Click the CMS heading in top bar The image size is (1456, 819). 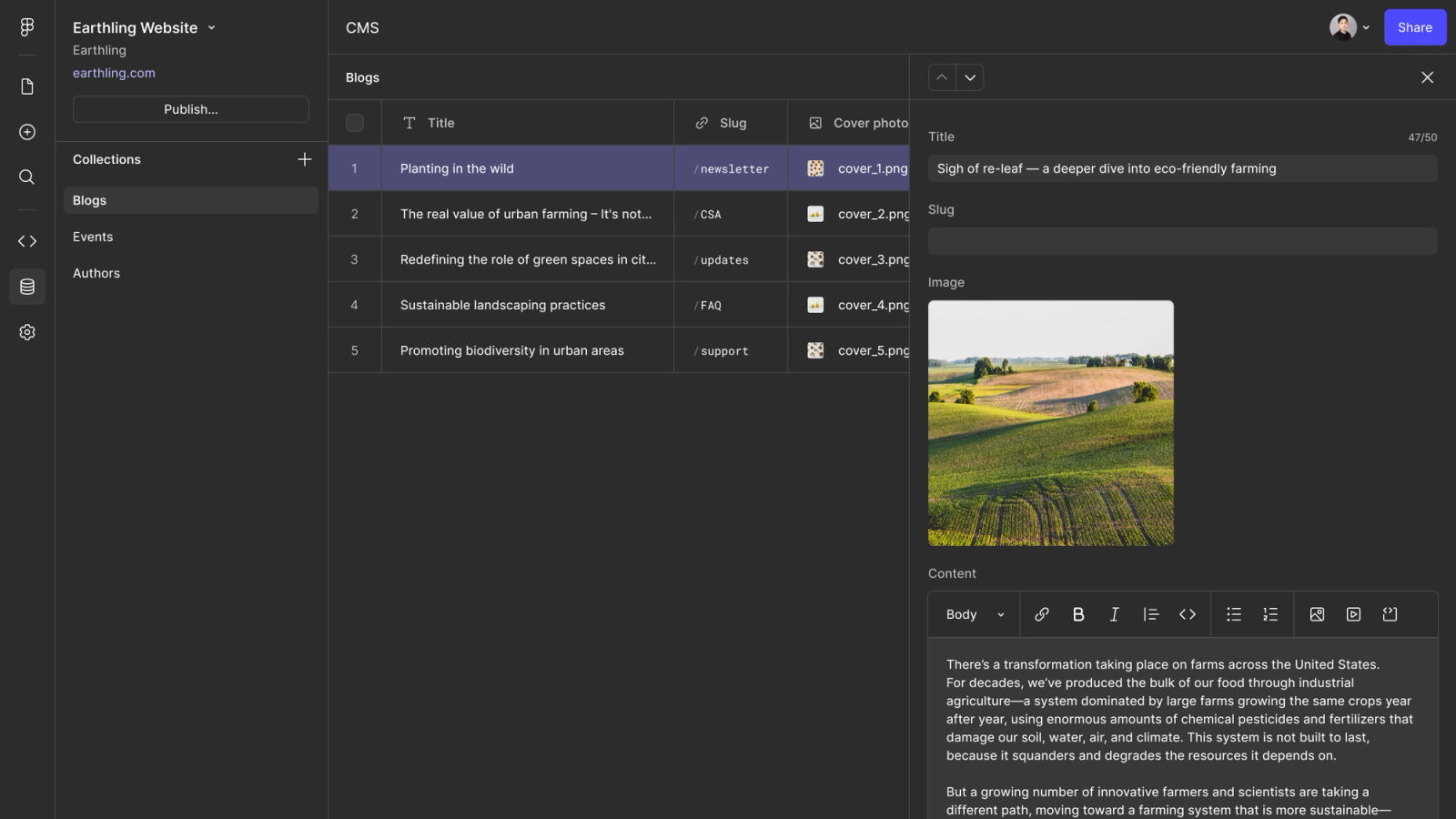tap(362, 27)
